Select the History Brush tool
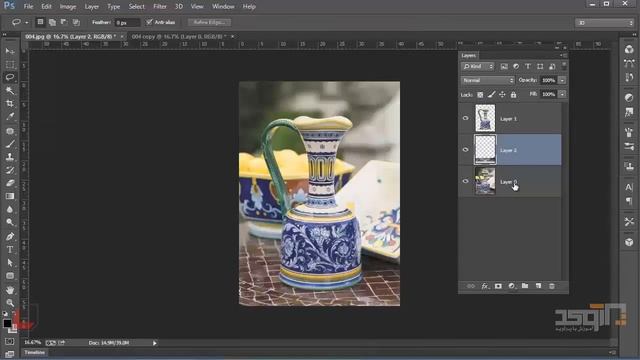Screen dimensions: 640x360 [10, 170]
